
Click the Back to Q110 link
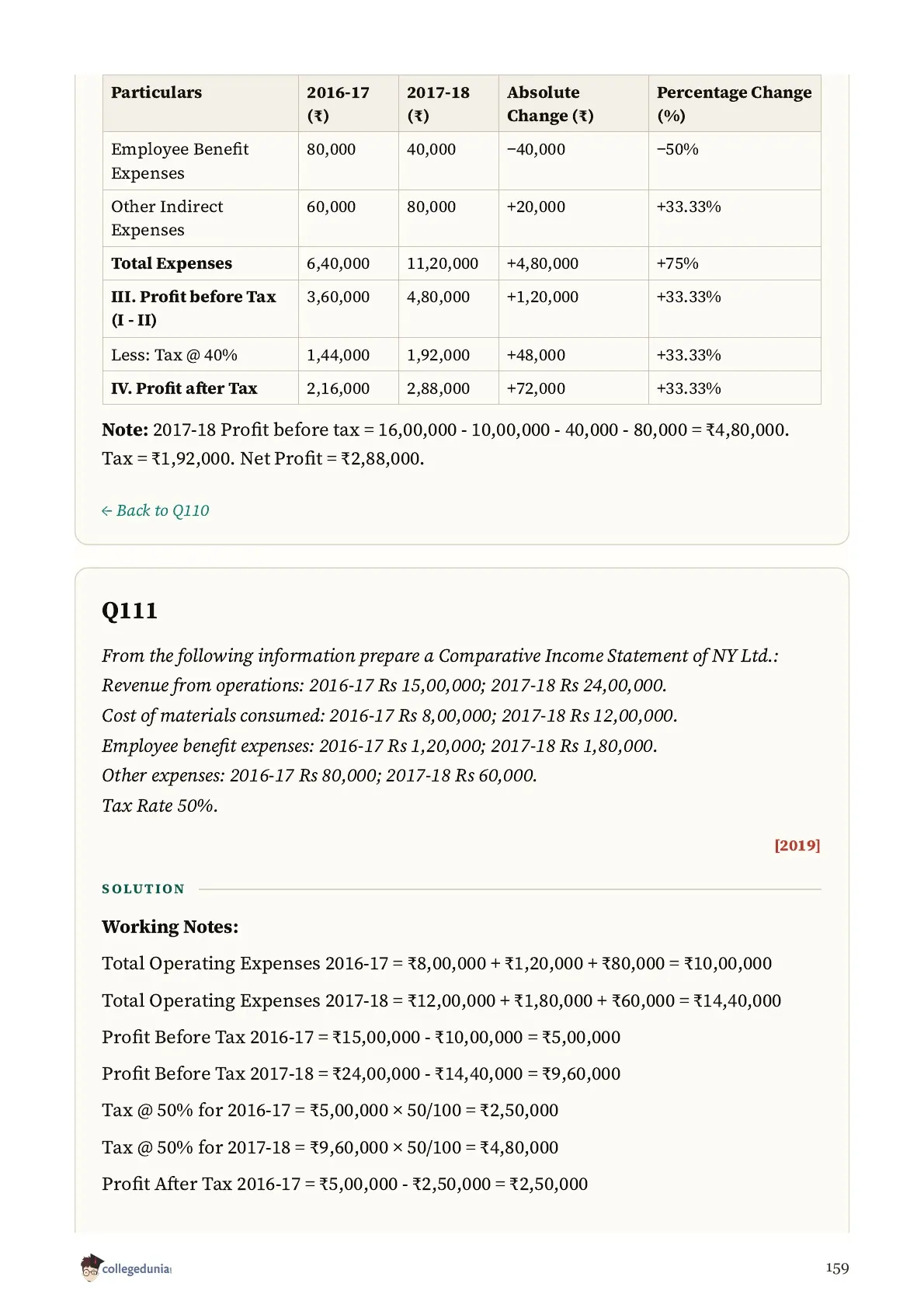point(155,510)
